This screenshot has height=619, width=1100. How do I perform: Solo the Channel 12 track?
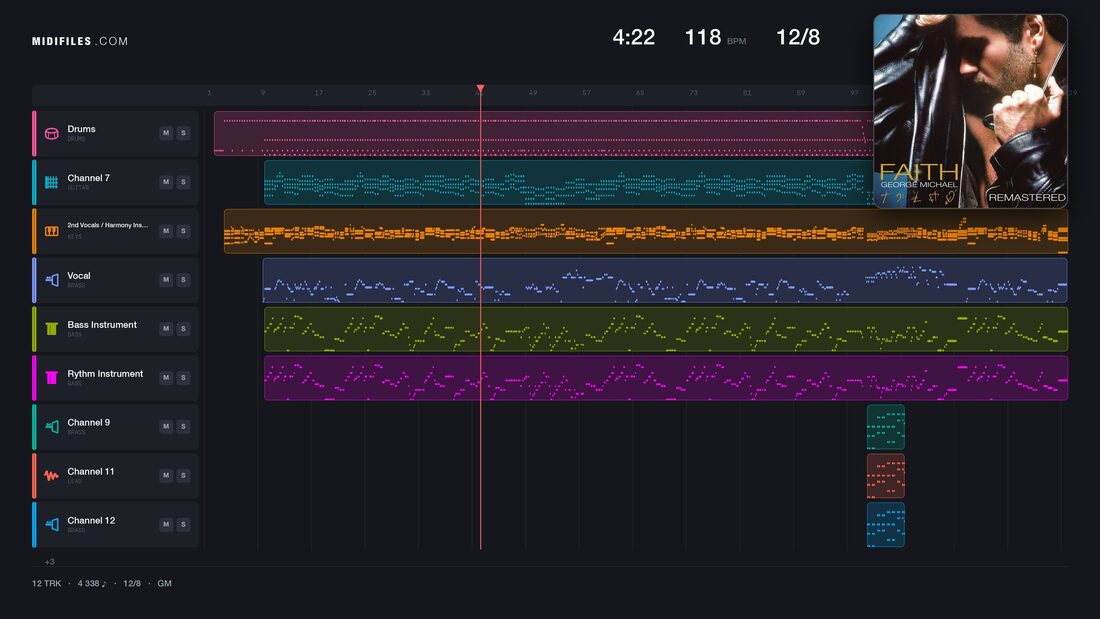point(183,524)
